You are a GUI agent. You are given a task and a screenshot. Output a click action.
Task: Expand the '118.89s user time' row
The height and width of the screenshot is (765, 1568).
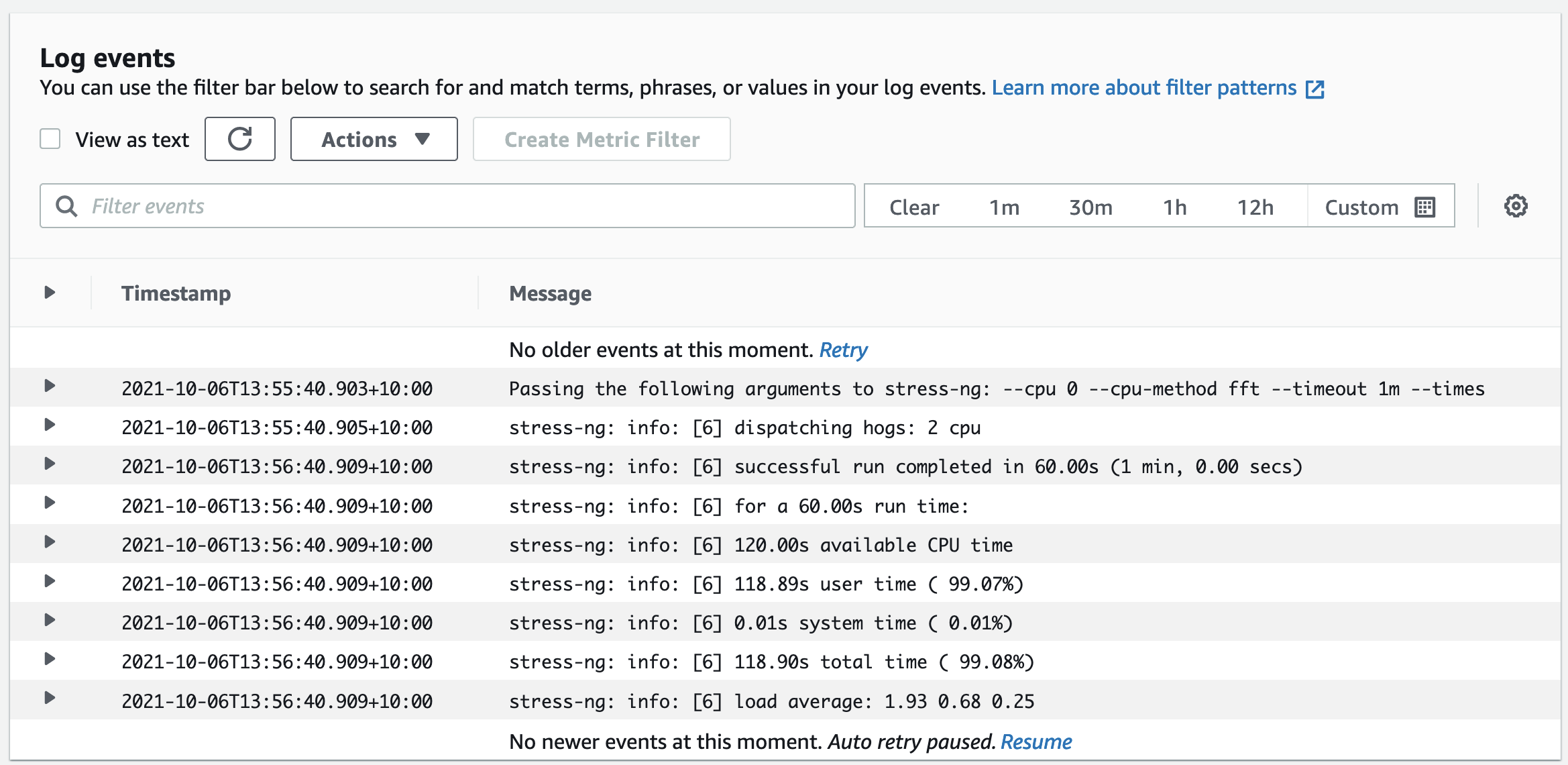pos(49,581)
